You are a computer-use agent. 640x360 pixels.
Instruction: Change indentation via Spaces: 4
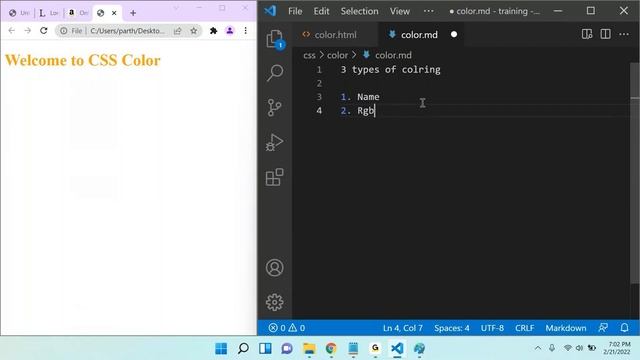click(451, 328)
